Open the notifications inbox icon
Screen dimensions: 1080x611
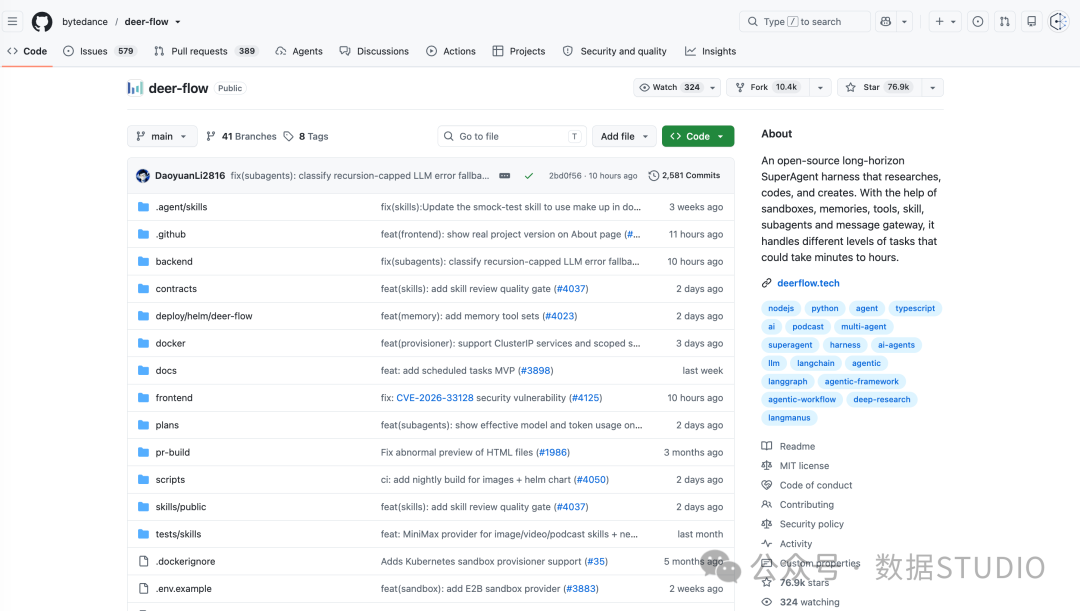tap(1031, 22)
